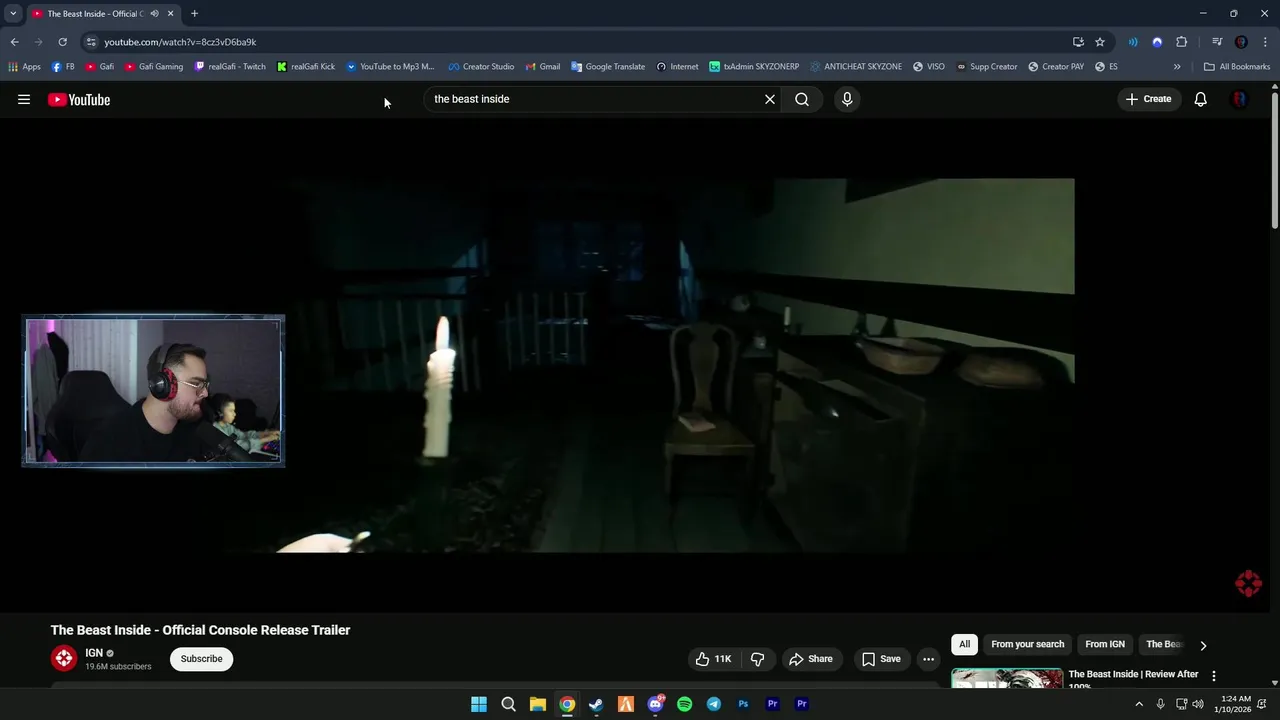1280x720 pixels.
Task: Open Spotify from the taskbar
Action: click(x=684, y=704)
